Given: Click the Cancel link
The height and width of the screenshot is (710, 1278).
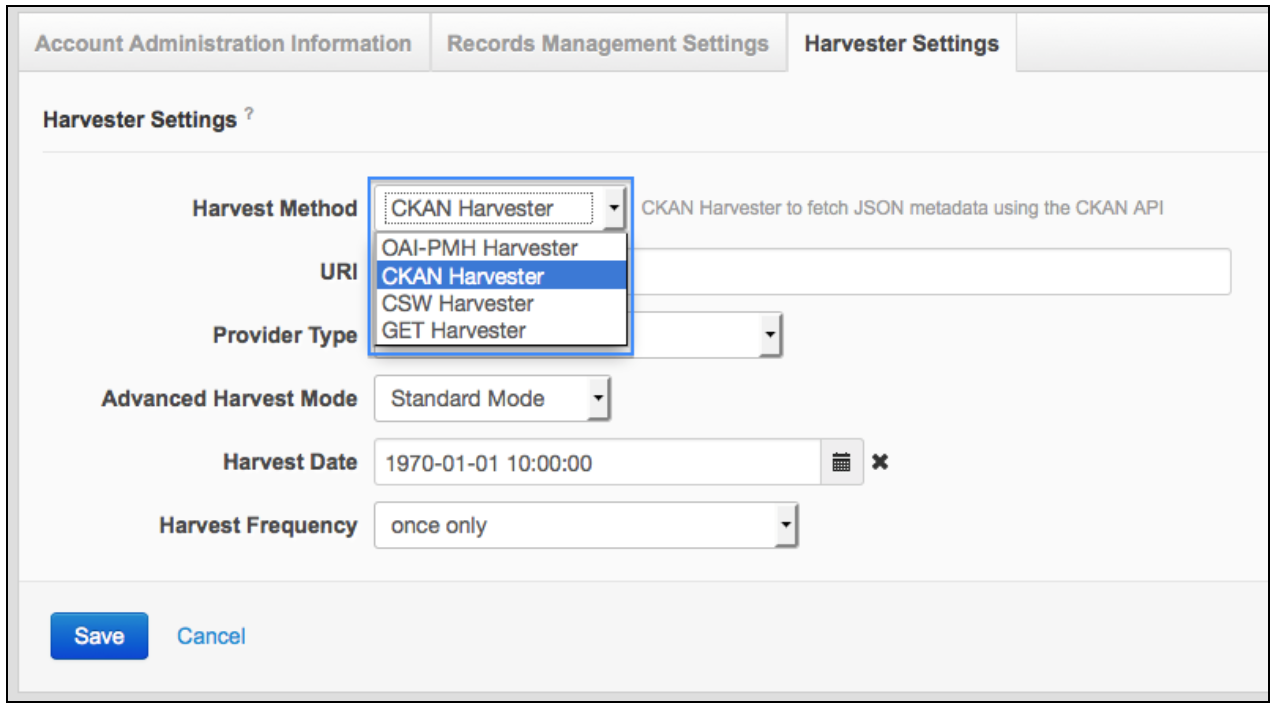Looking at the screenshot, I should (x=211, y=636).
